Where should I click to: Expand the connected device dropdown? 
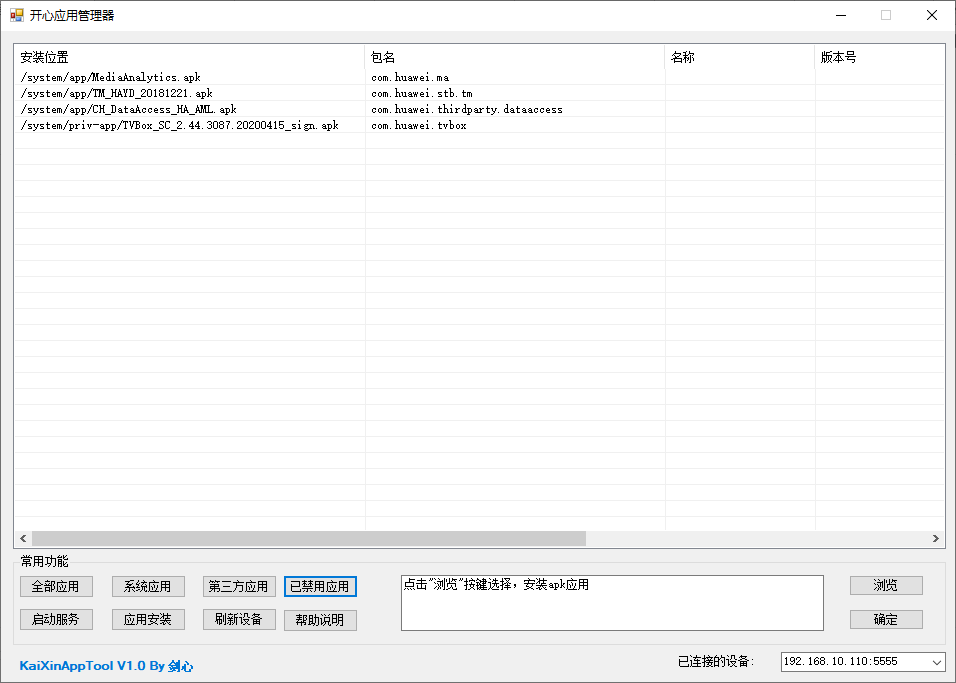point(936,662)
